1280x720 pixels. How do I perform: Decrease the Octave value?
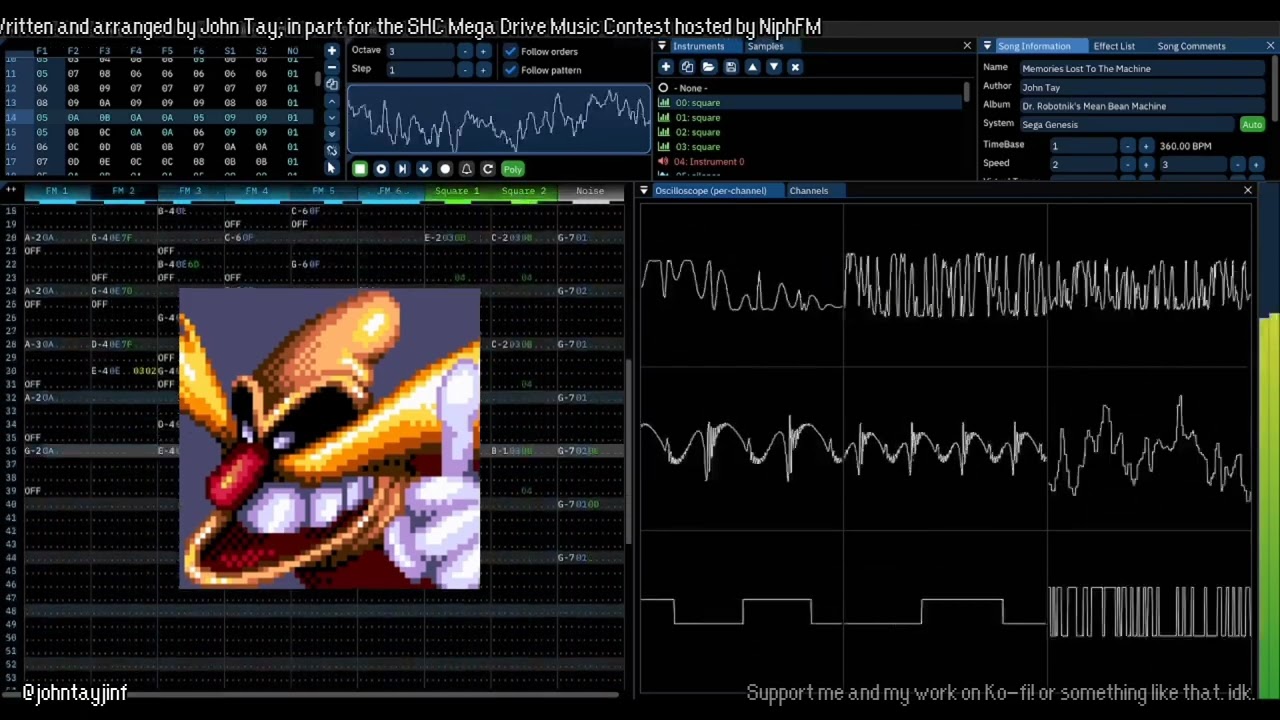click(x=465, y=51)
